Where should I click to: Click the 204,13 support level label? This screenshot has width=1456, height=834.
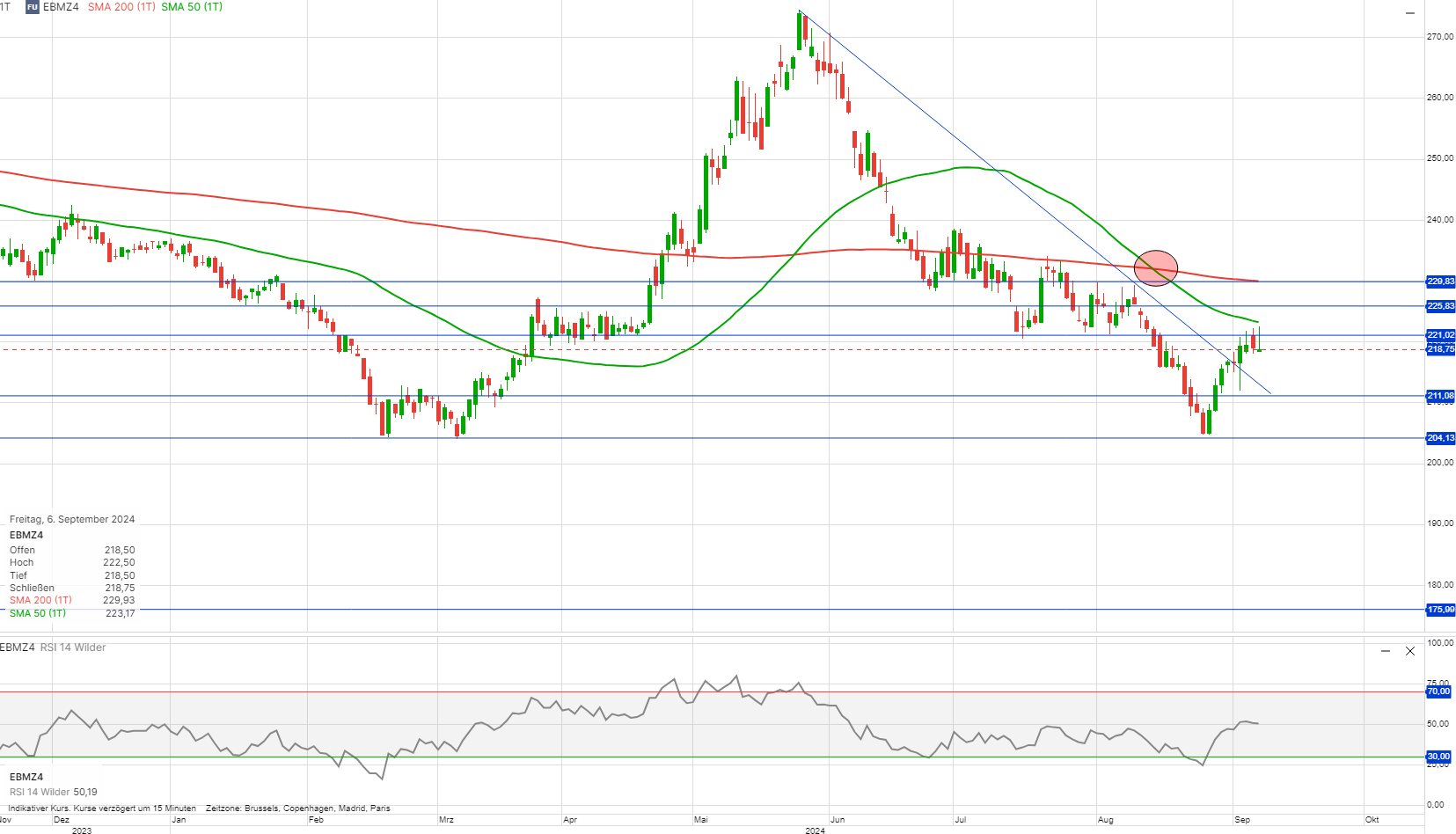(1440, 438)
